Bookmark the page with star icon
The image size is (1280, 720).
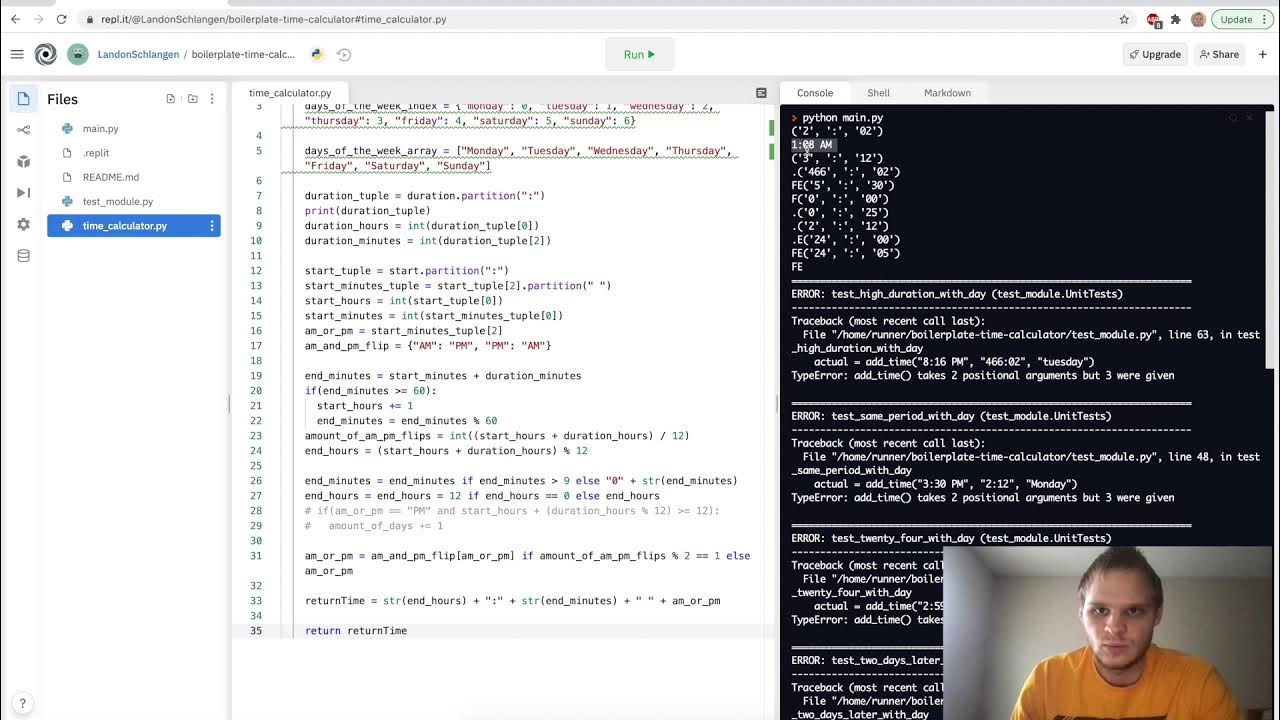pos(1124,19)
